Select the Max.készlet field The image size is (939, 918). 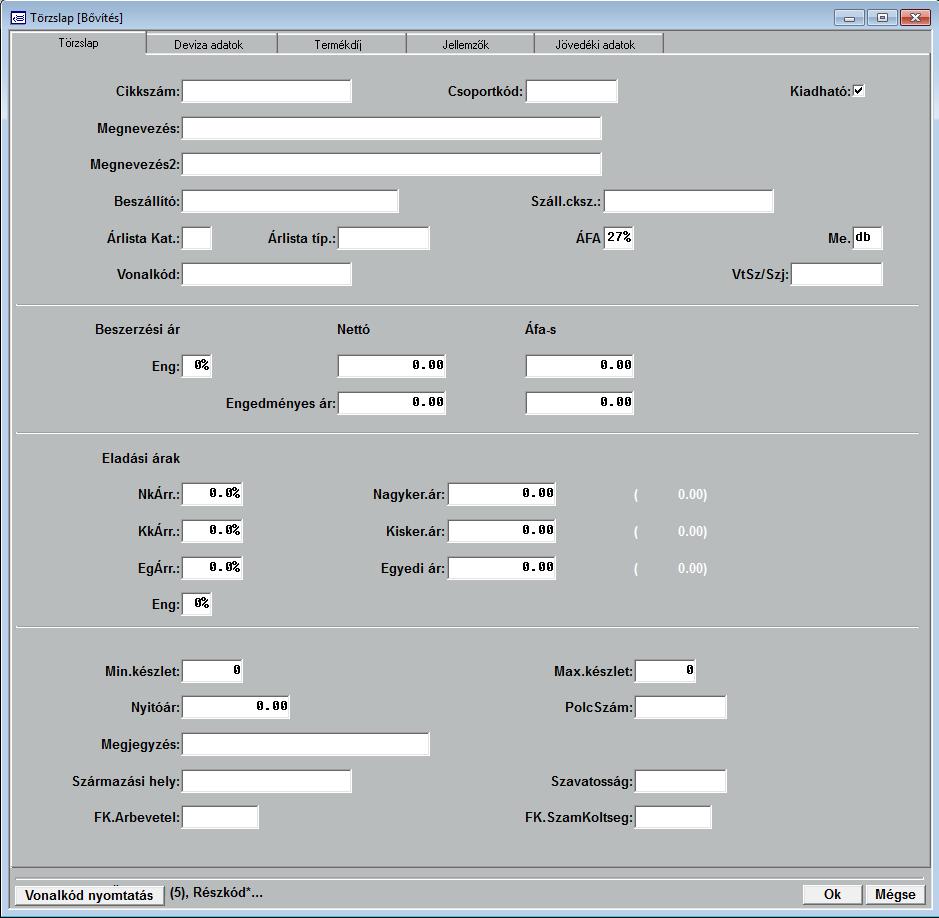(x=665, y=671)
